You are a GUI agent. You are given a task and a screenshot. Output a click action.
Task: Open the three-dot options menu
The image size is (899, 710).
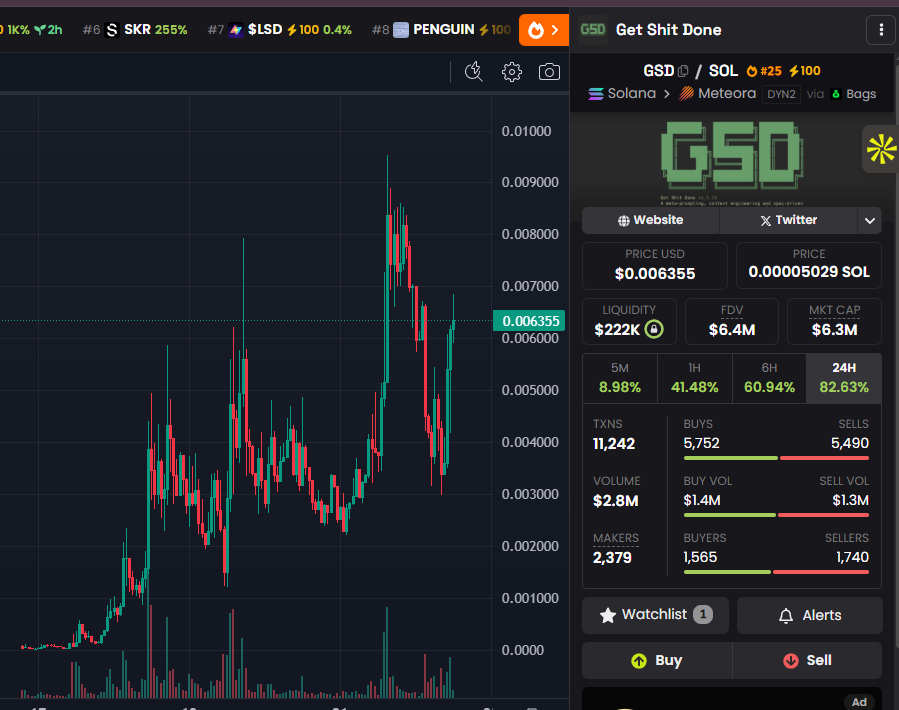click(x=881, y=30)
